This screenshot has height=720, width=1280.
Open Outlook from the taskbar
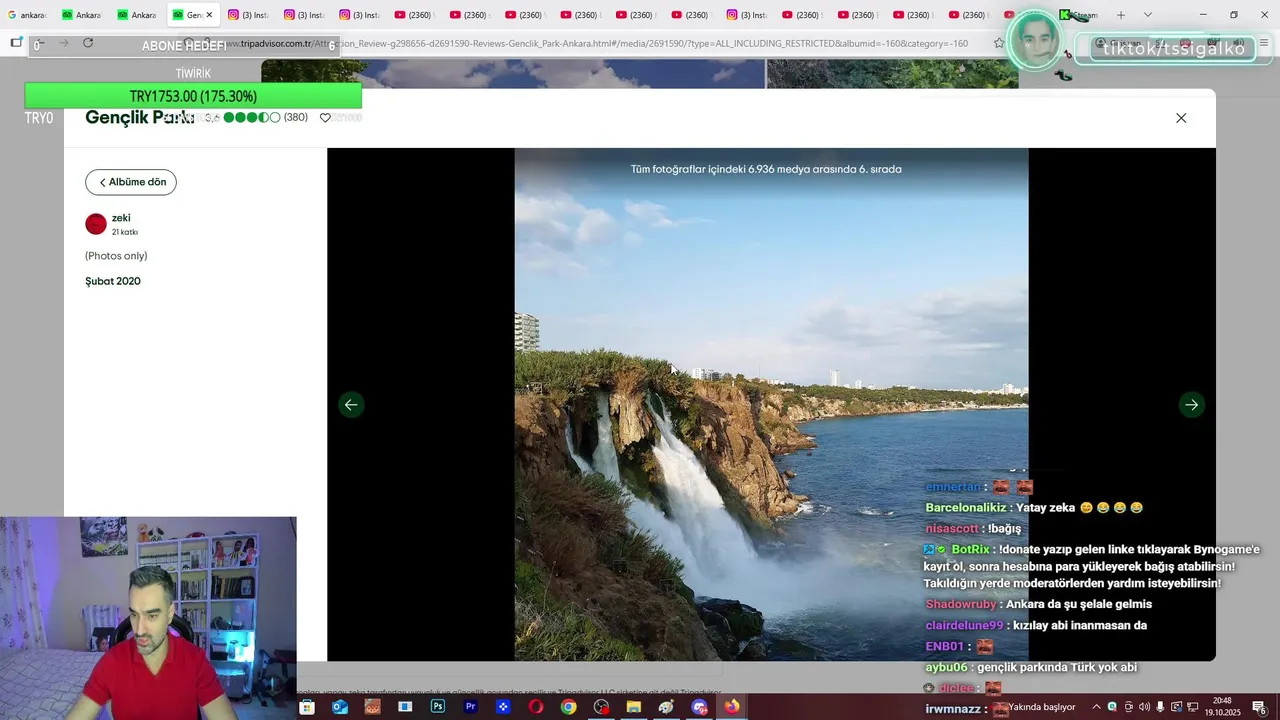340,707
